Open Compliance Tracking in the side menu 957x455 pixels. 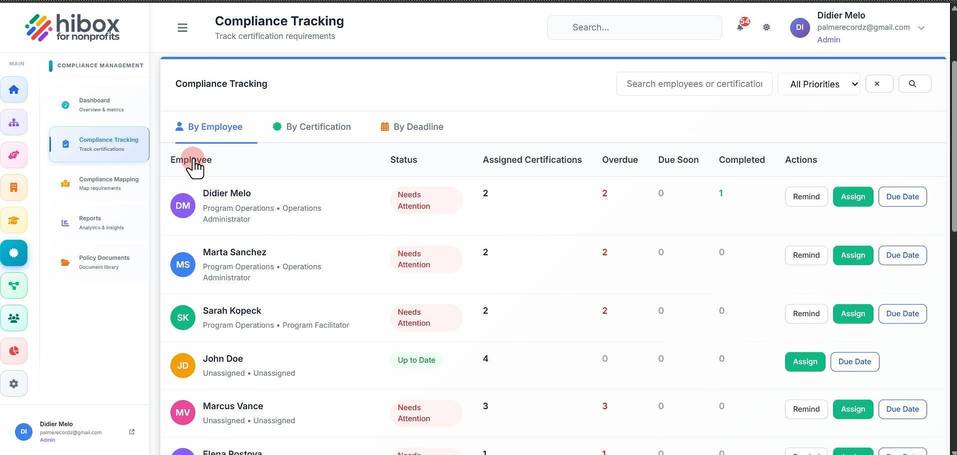pos(99,144)
